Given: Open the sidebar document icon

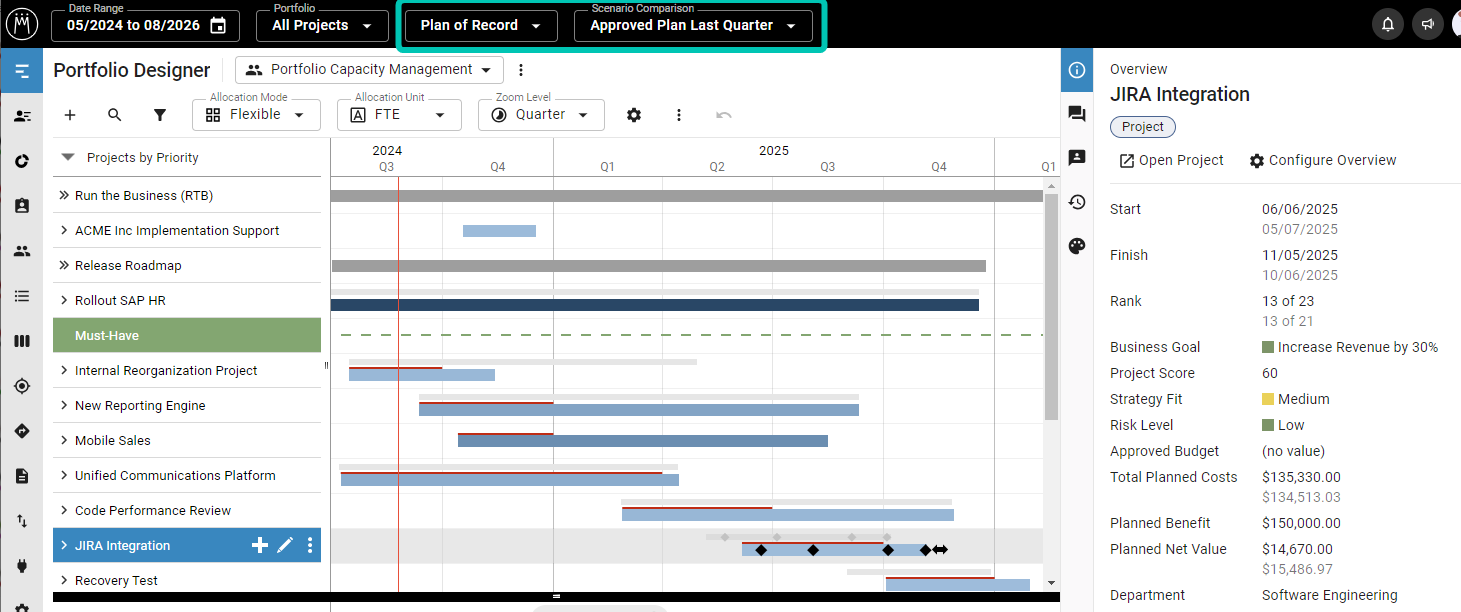Looking at the screenshot, I should click(22, 476).
